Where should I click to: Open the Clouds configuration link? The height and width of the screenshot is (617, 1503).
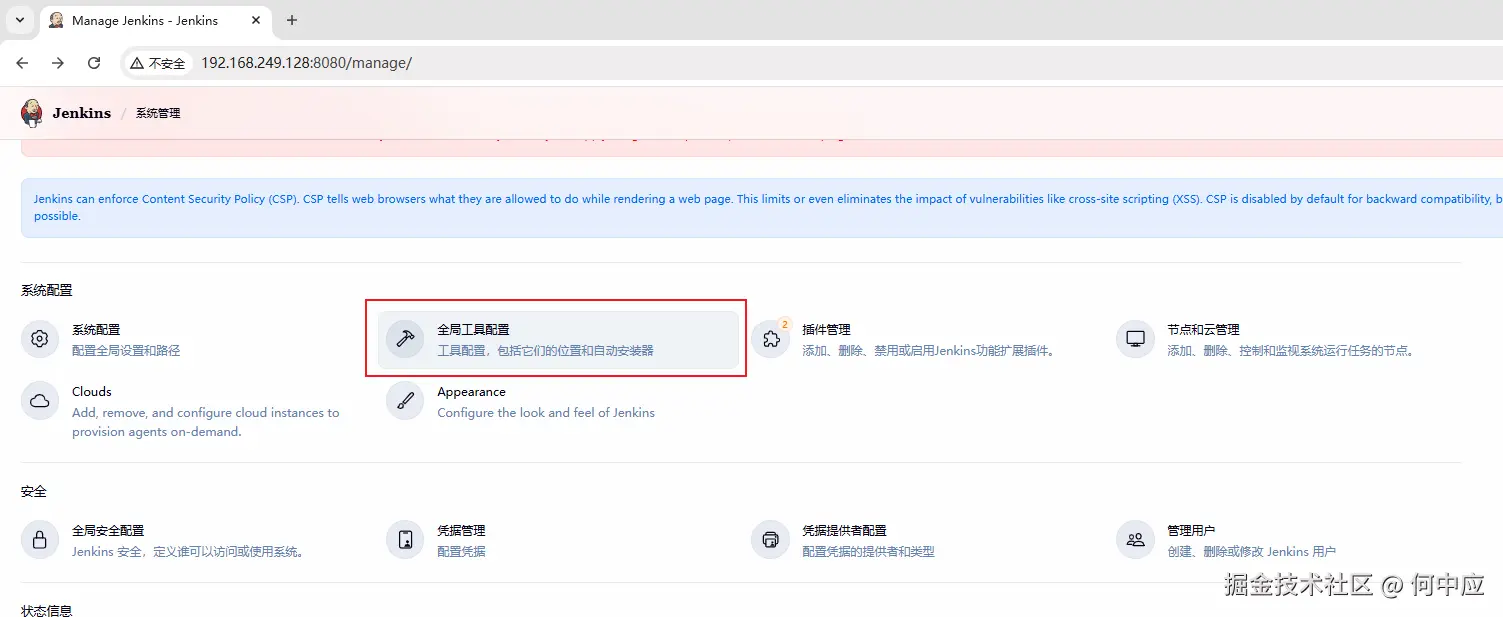[92, 392]
